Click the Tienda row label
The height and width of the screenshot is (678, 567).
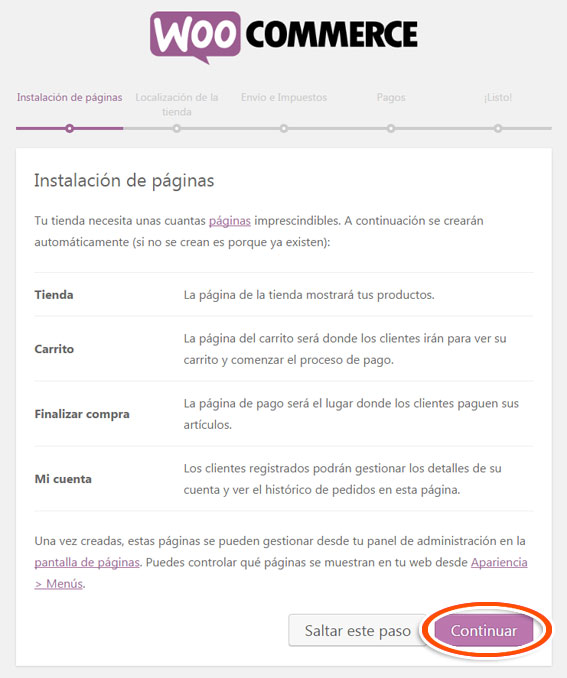tap(54, 295)
